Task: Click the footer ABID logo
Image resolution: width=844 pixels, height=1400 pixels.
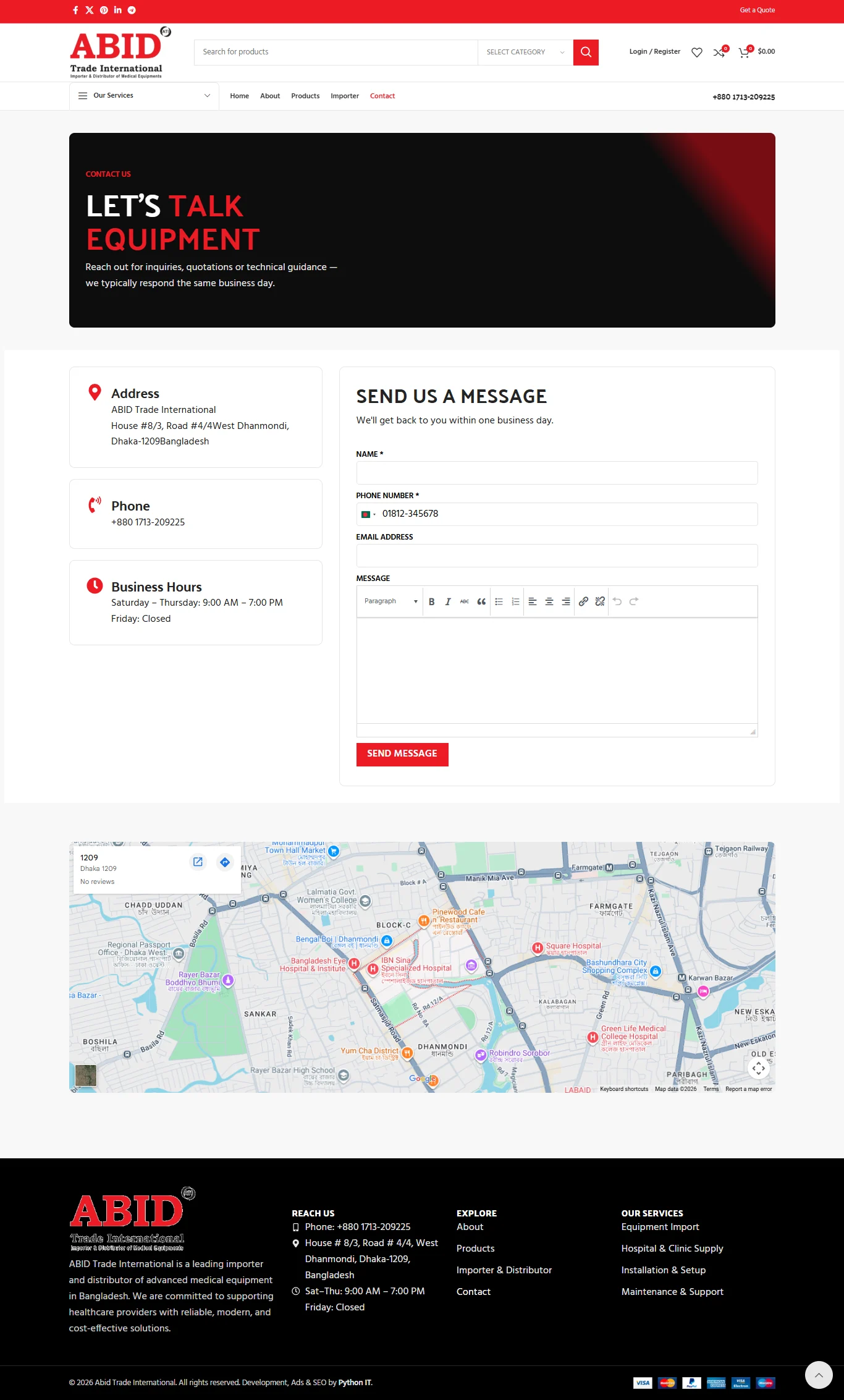Action: 132,1218
